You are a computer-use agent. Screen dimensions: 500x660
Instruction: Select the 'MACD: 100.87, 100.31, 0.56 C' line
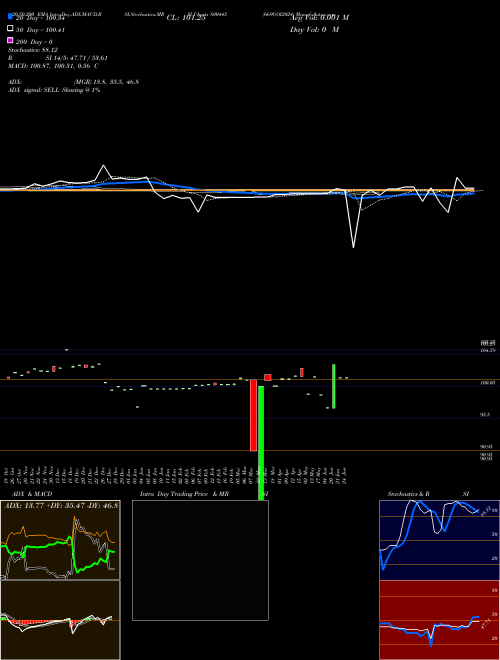click(53, 66)
